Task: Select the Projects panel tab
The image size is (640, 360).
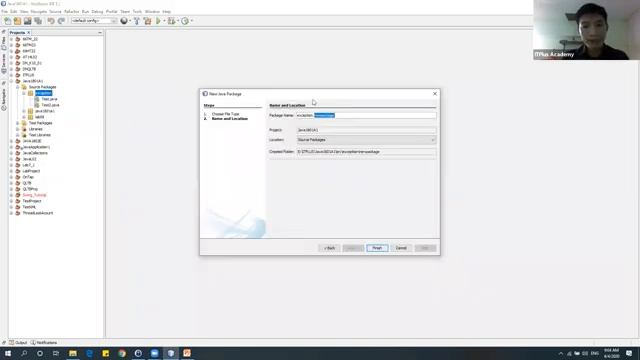Action: pyautogui.click(x=17, y=33)
